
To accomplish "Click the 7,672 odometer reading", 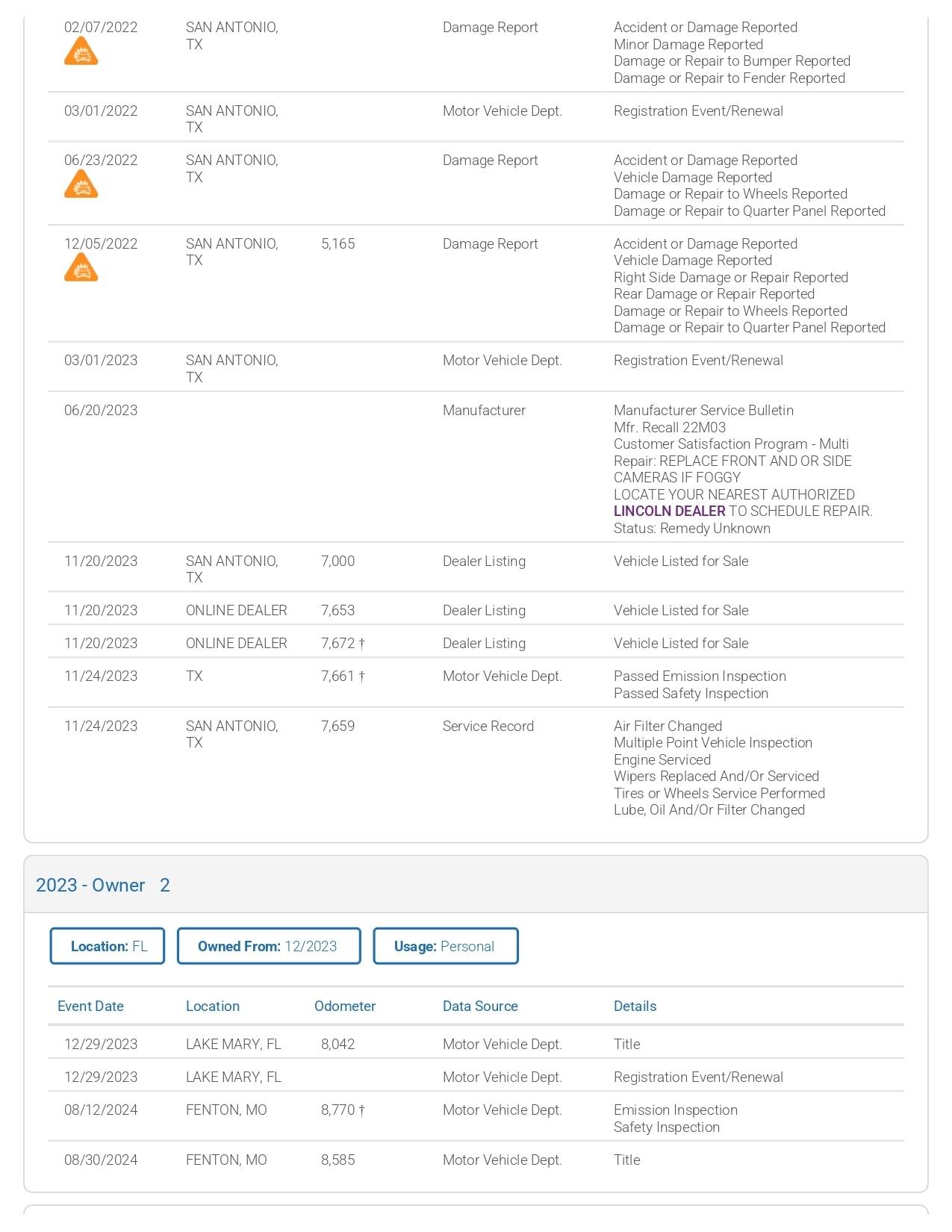I will (338, 644).
